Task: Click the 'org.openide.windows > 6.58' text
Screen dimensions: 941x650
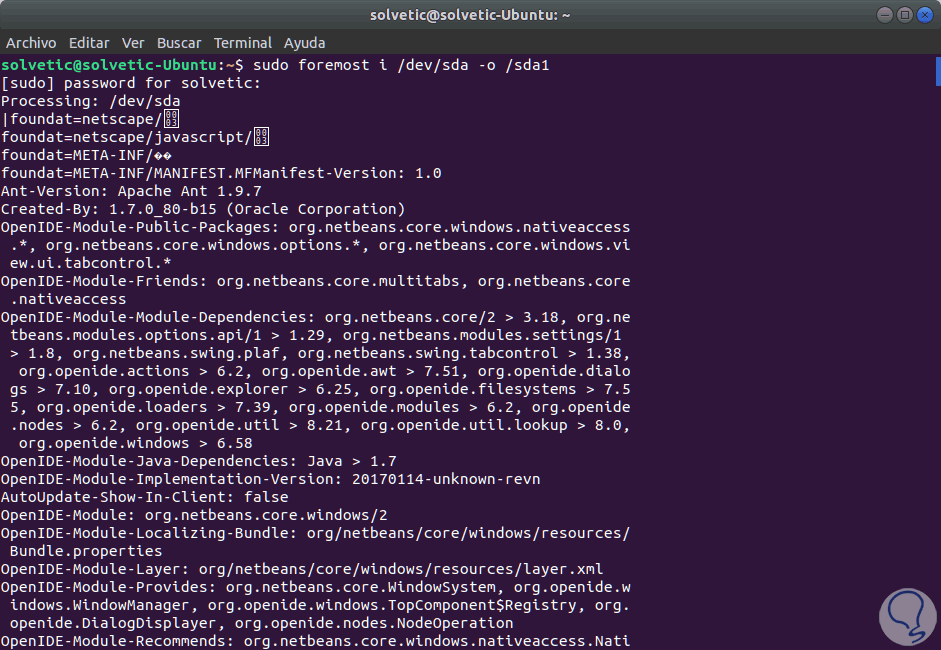Action: [x=136, y=443]
